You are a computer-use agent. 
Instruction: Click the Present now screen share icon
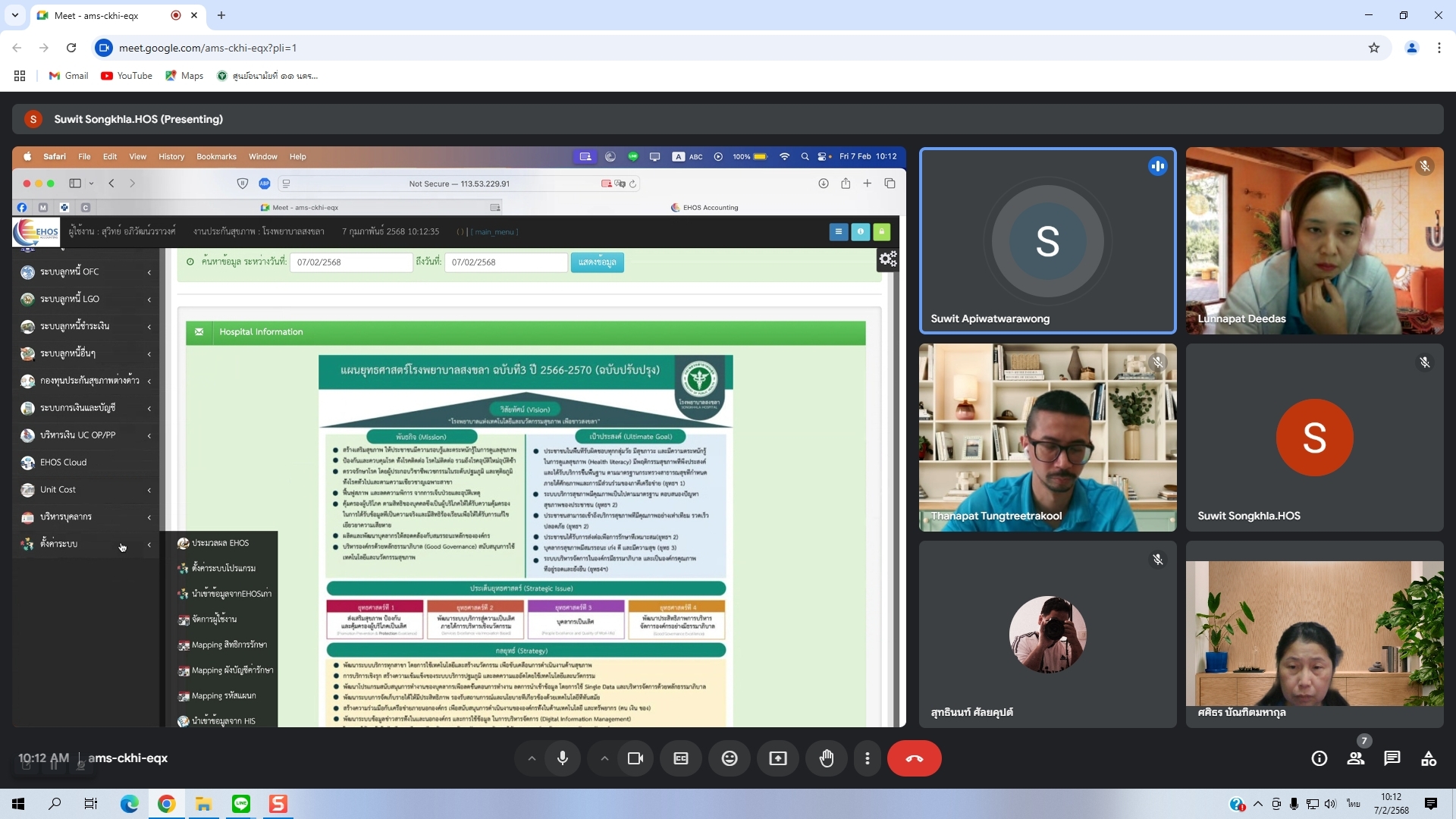click(x=778, y=758)
